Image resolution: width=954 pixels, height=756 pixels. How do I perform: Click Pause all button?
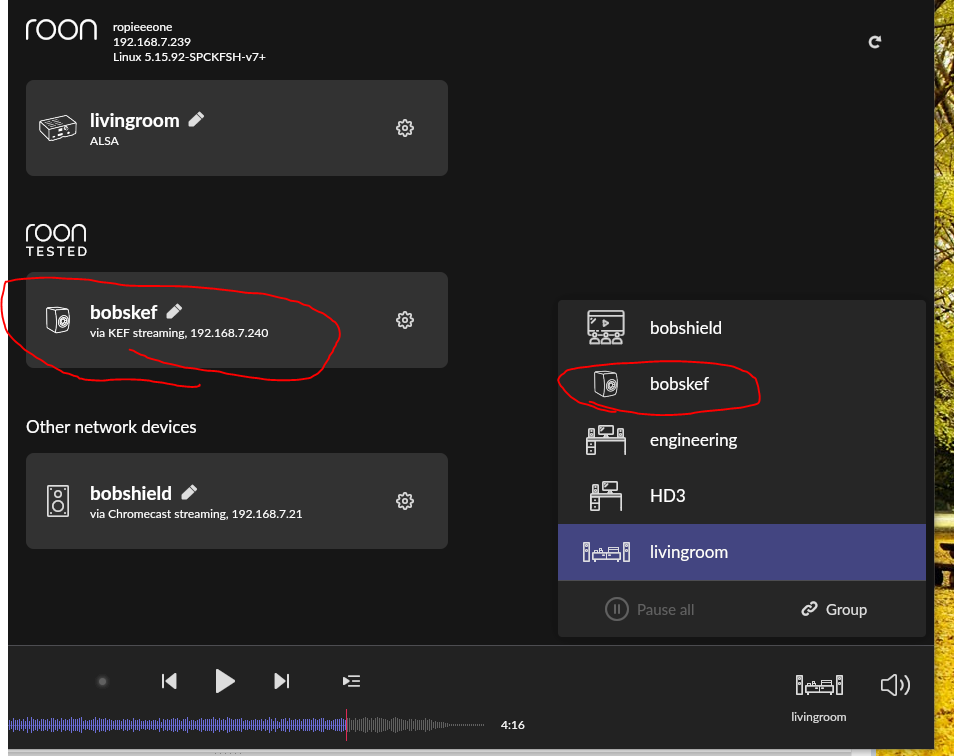point(650,609)
